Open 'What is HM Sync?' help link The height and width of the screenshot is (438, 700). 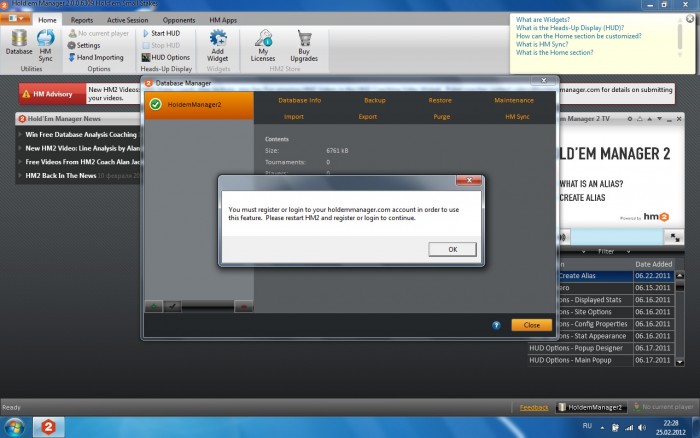(x=542, y=44)
